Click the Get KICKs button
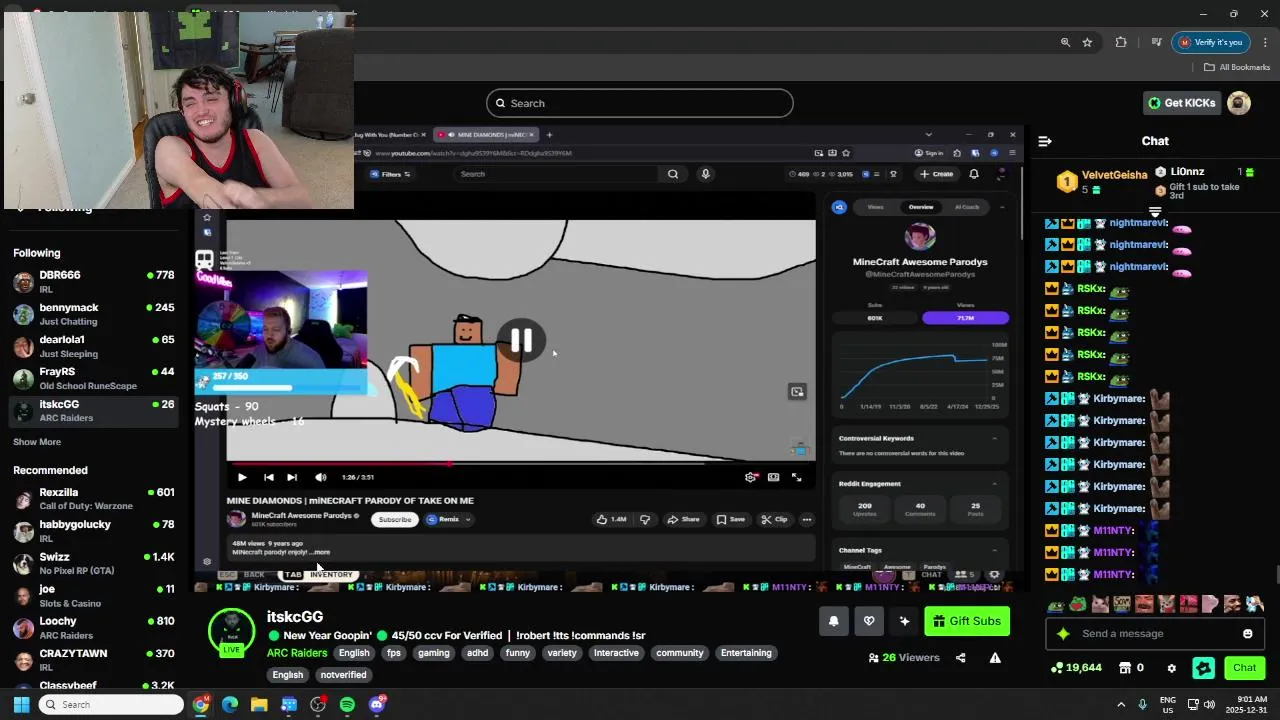This screenshot has width=1280, height=720. 1181,103
